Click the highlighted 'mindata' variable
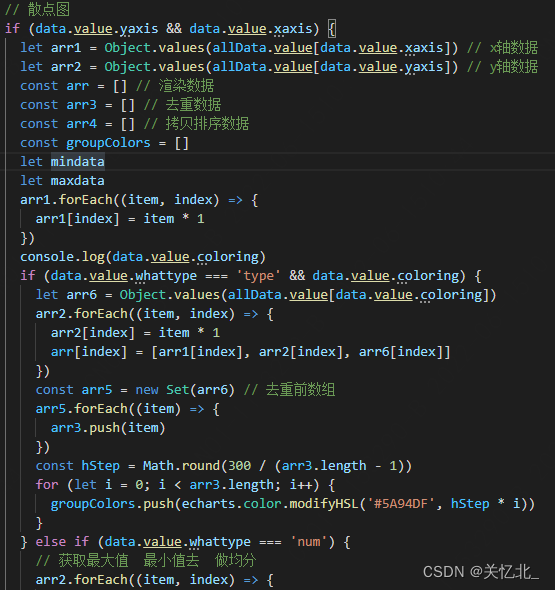The height and width of the screenshot is (590, 555). click(x=78, y=162)
